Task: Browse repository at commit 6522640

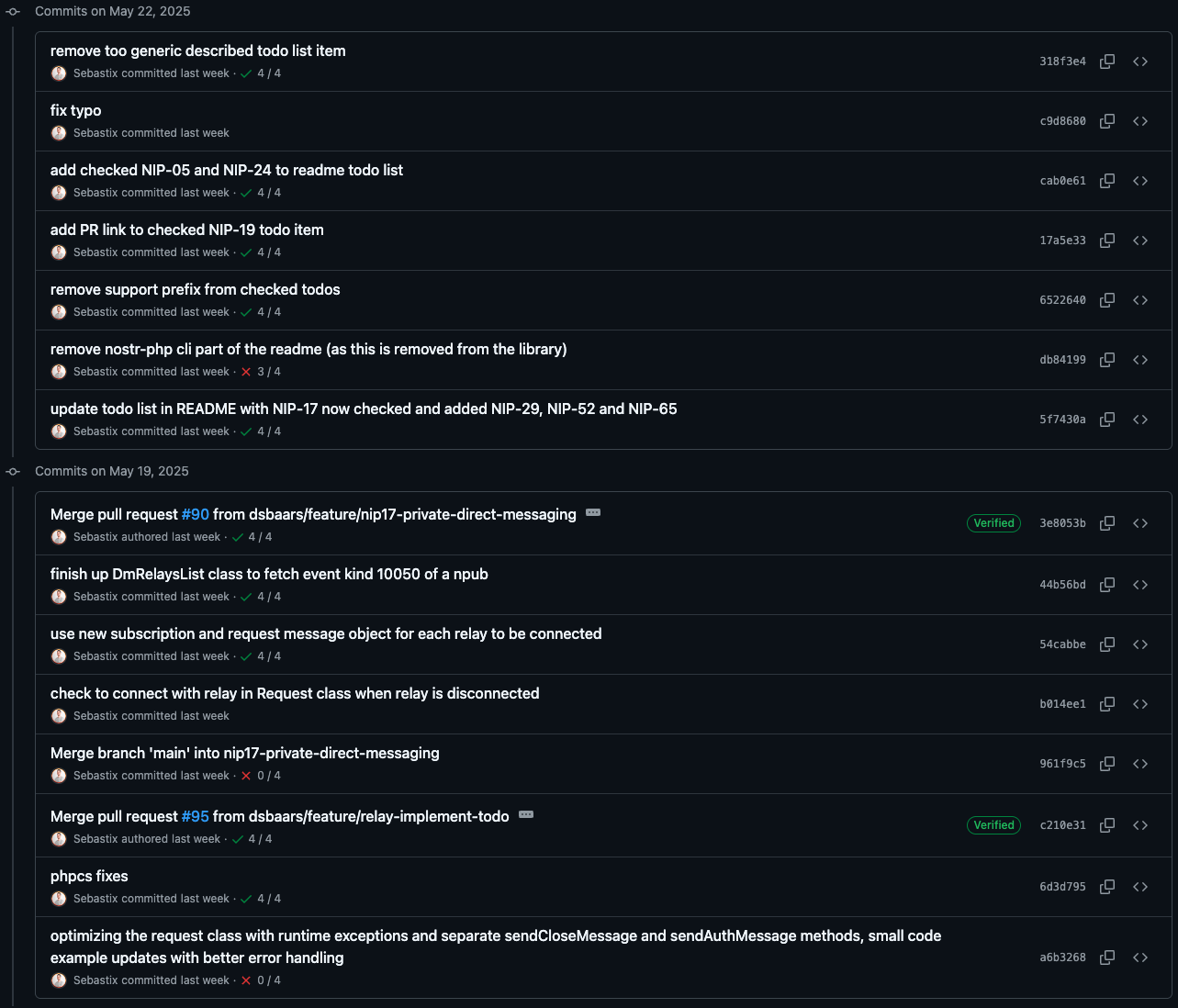Action: [x=1140, y=300]
